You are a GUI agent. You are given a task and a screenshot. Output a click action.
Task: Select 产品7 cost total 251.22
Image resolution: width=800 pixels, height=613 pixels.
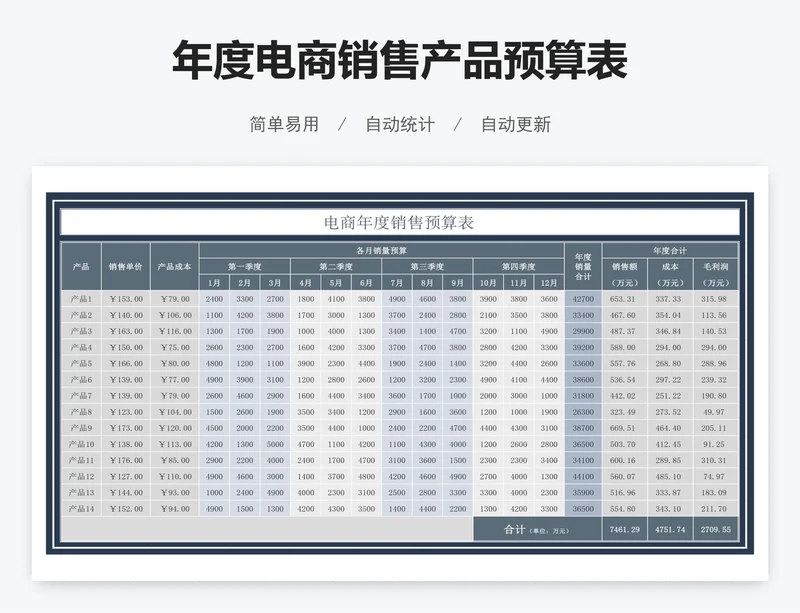pyautogui.click(x=670, y=396)
